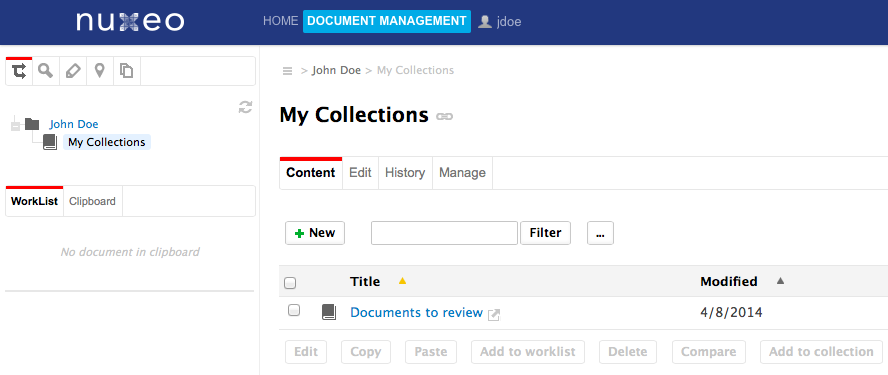Open the documents copy sidebar tab icon

click(127, 71)
